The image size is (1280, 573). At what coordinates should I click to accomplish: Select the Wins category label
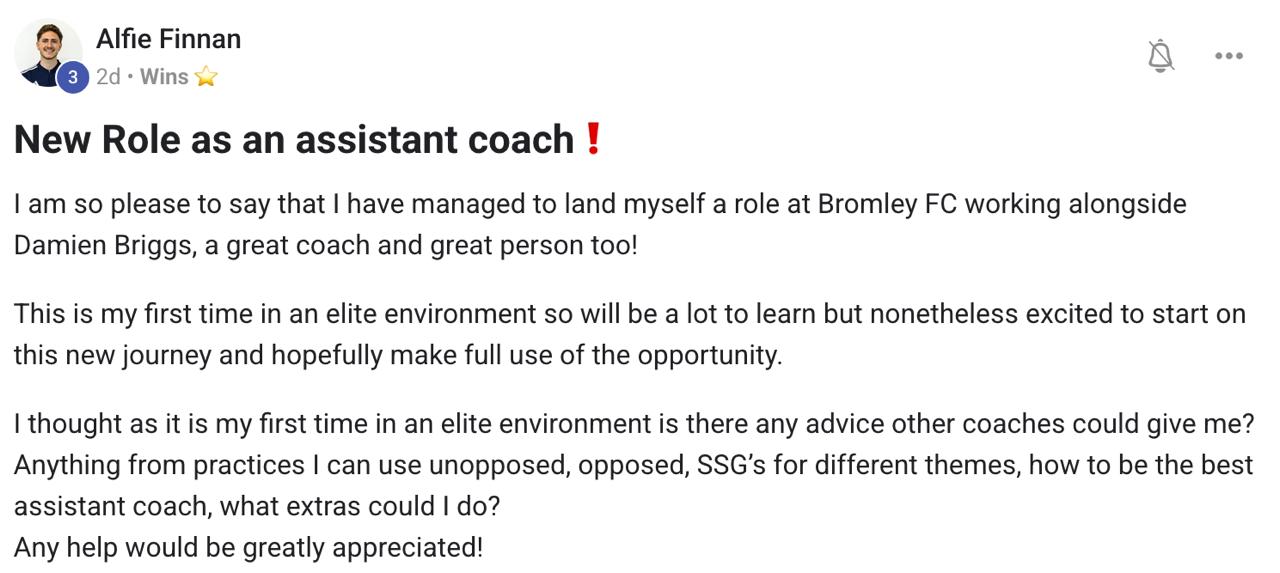coord(164,77)
